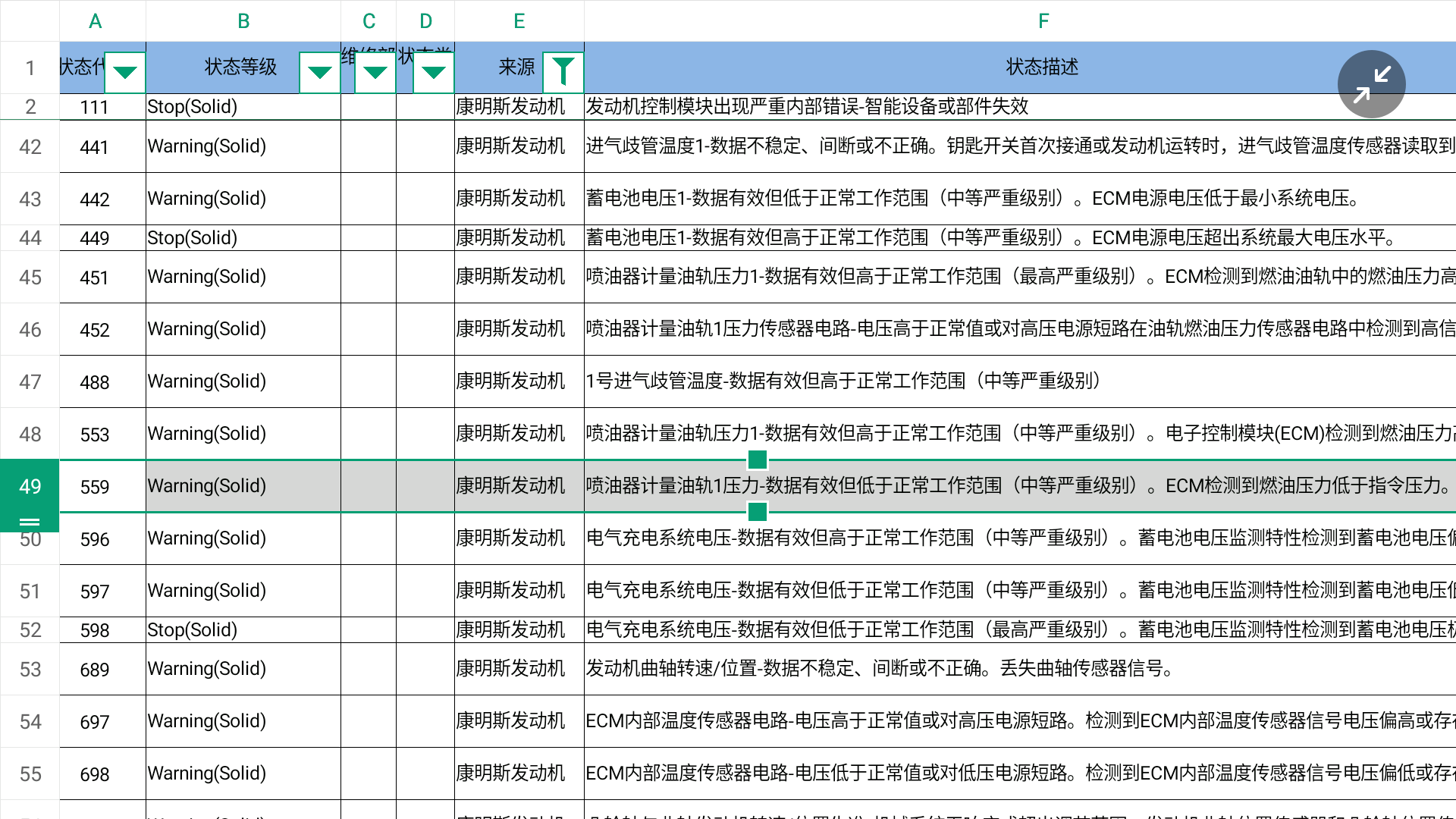The width and height of the screenshot is (1456, 819).
Task: Click ECM内部温度传感器 电压低于 description in row 55
Action: pos(1020,773)
